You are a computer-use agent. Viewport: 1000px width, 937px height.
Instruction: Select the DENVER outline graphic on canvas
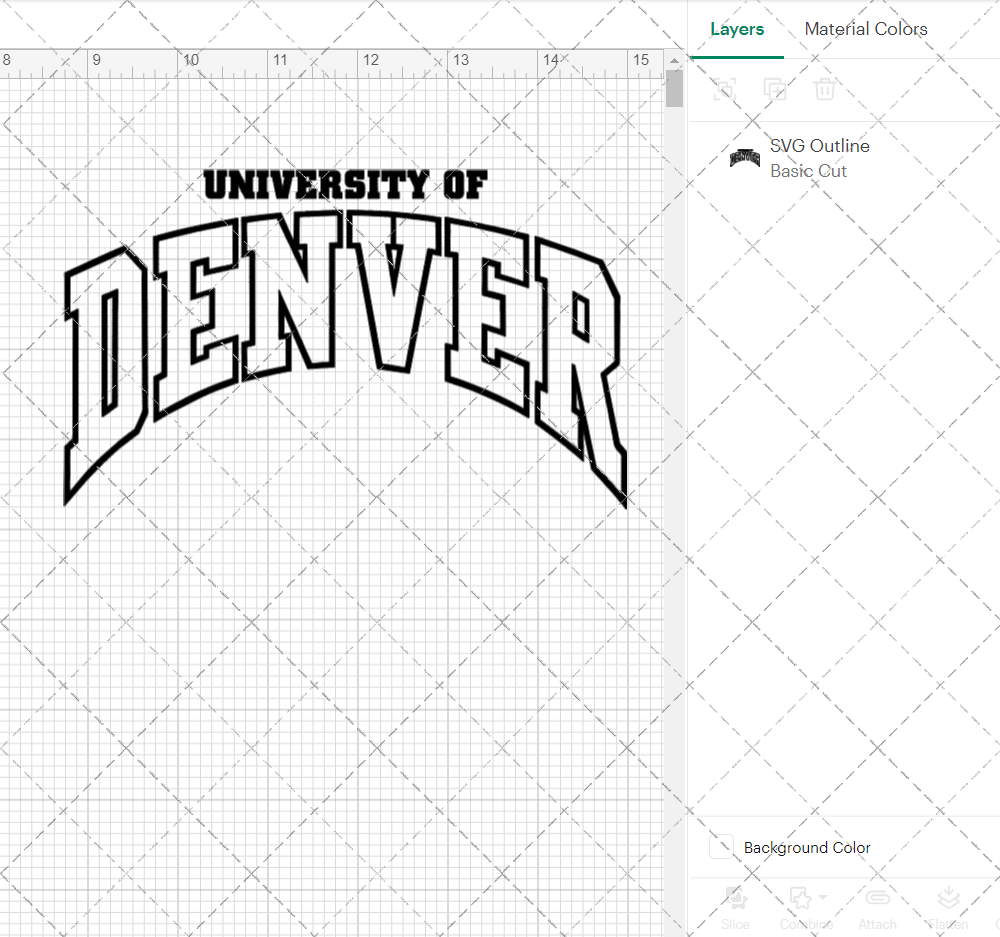(x=345, y=358)
